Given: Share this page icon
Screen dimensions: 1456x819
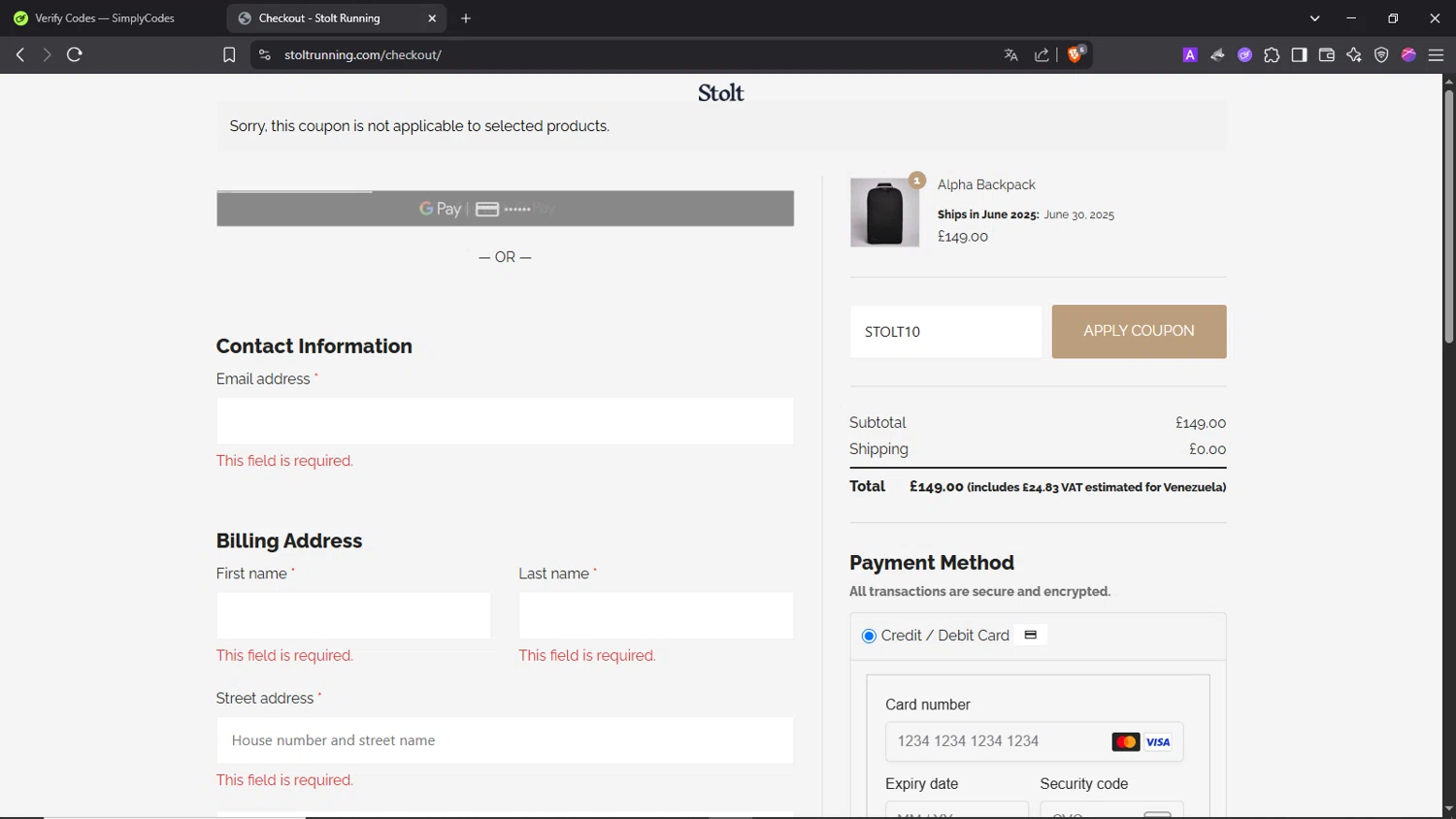Looking at the screenshot, I should click(1042, 55).
